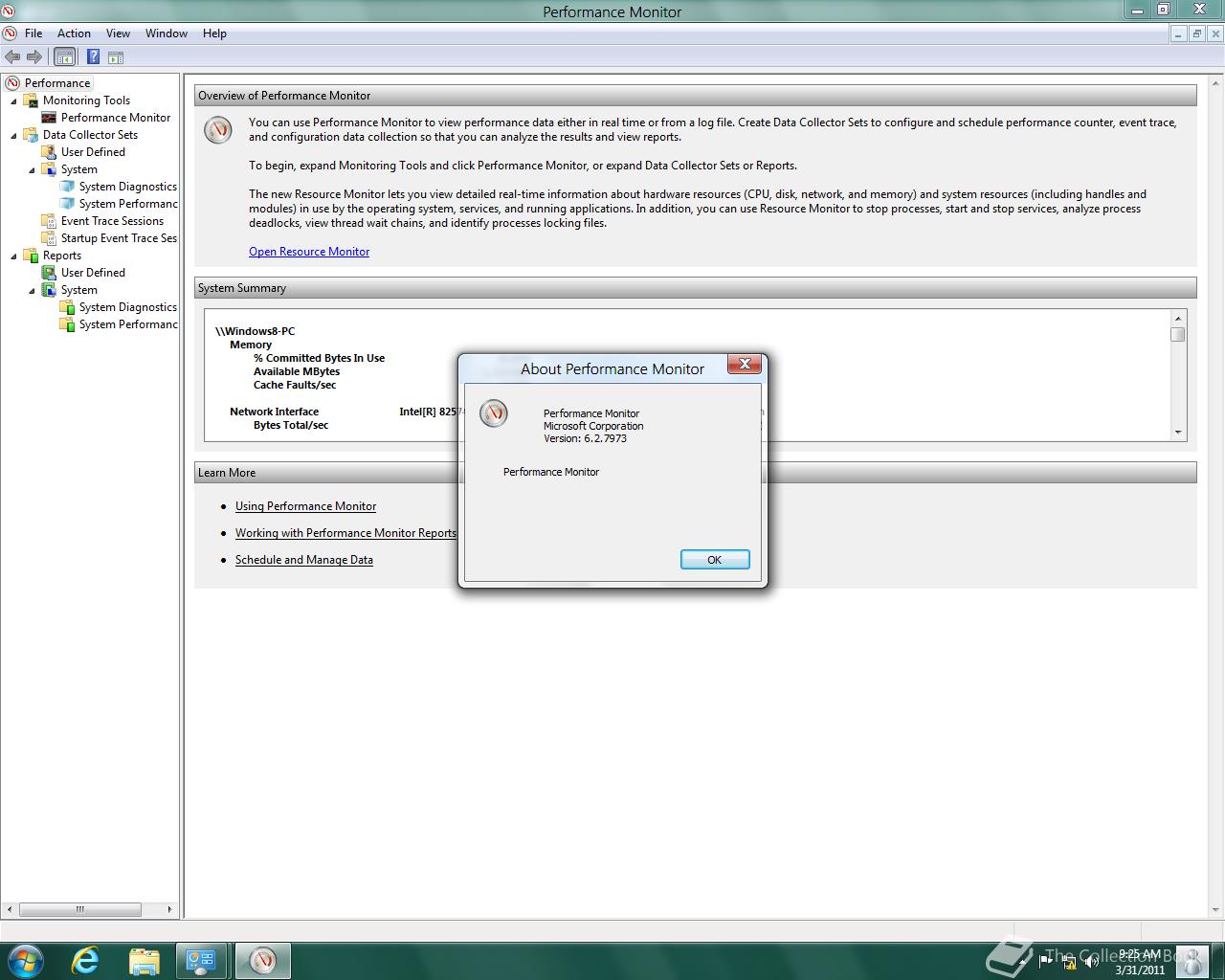Open the View menu

tap(118, 33)
